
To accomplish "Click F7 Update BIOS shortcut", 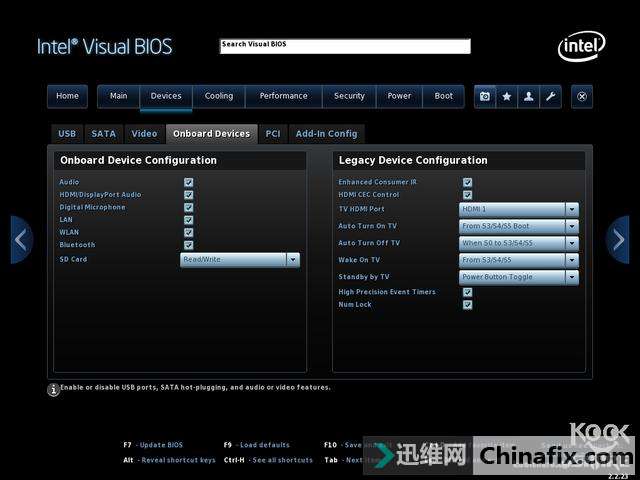I will coord(153,445).
